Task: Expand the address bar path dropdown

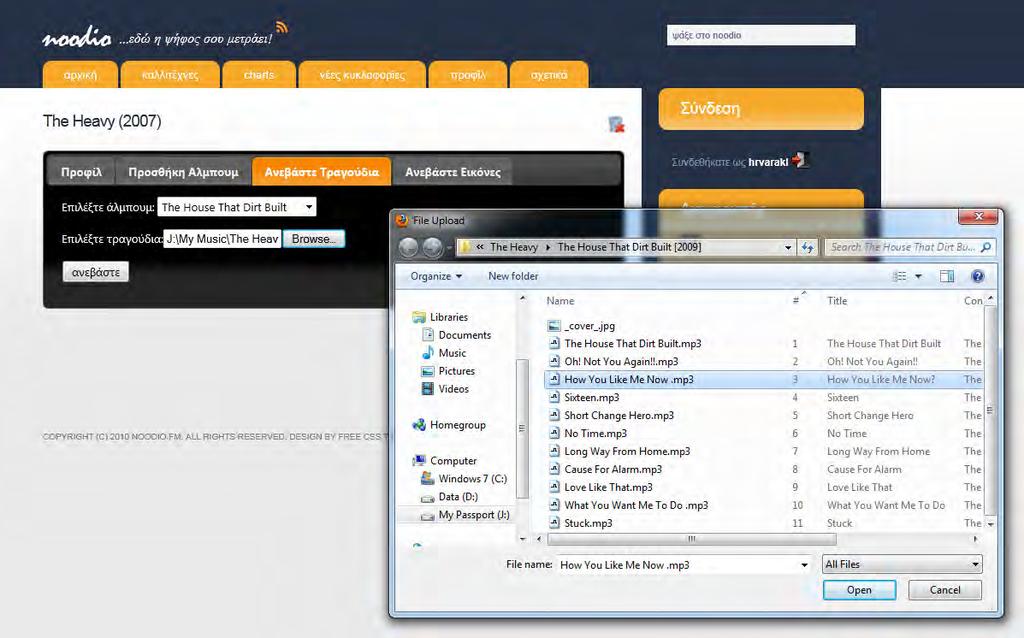Action: tap(788, 247)
